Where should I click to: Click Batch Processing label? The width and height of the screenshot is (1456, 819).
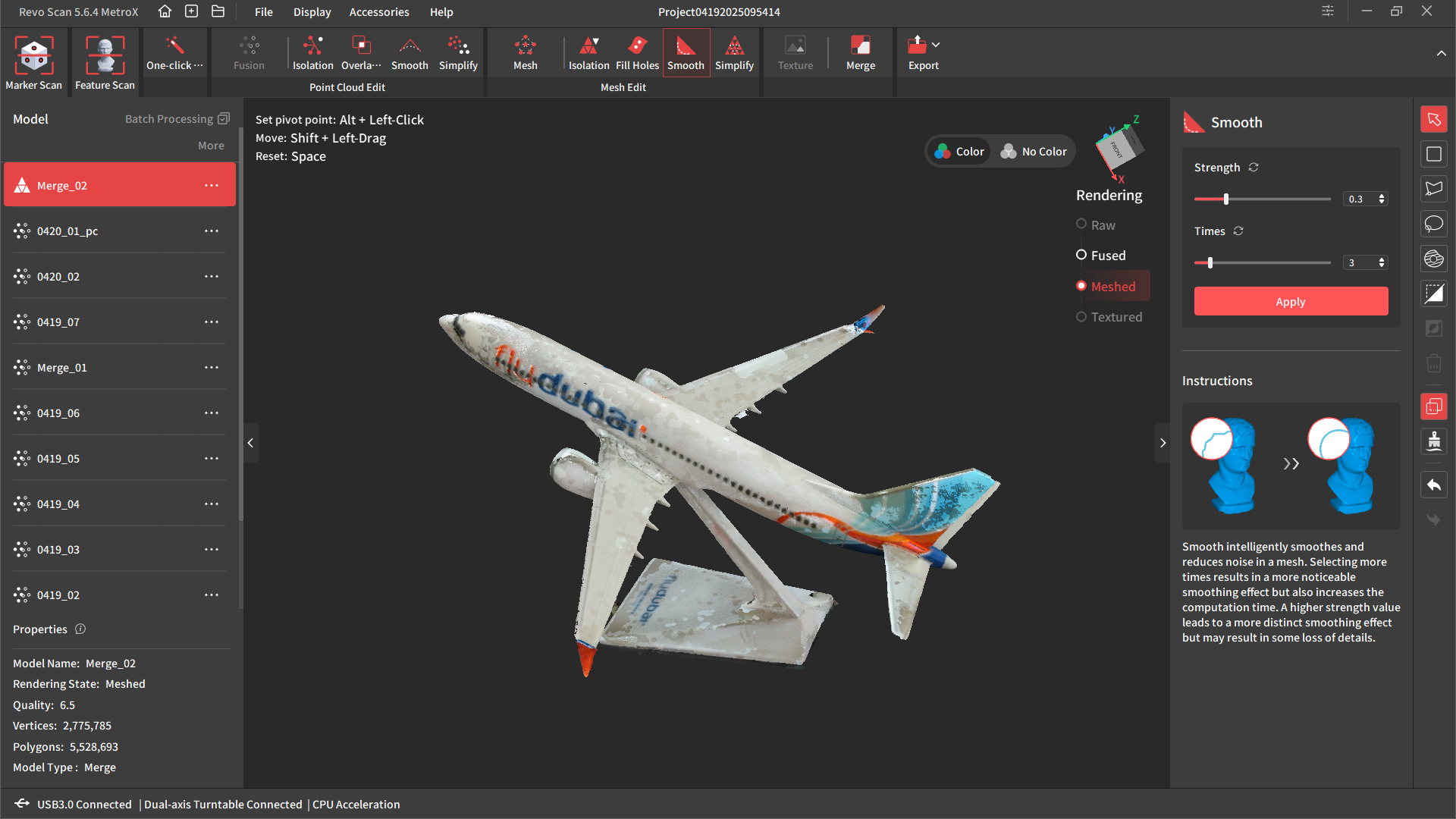click(x=169, y=119)
